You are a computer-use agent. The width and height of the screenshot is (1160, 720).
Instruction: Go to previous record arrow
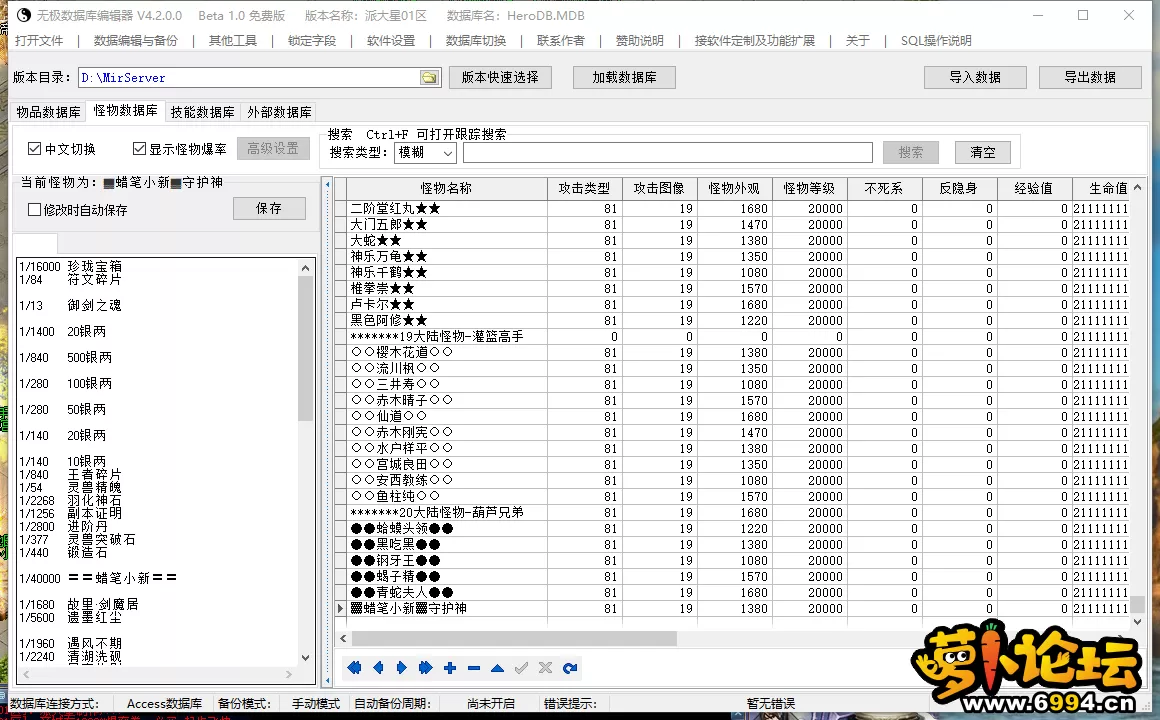click(378, 668)
